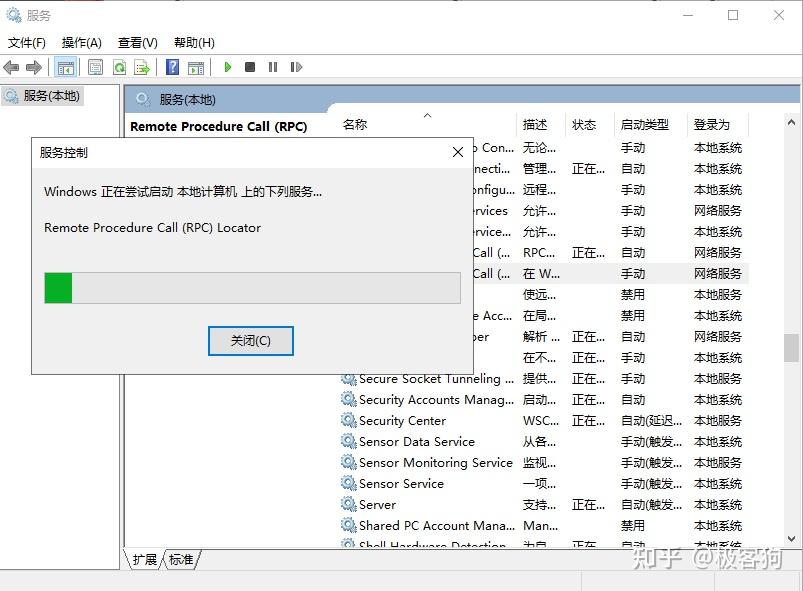Screen dimensions: 803x591
Task: Select the Server service gear icon
Action: point(349,504)
